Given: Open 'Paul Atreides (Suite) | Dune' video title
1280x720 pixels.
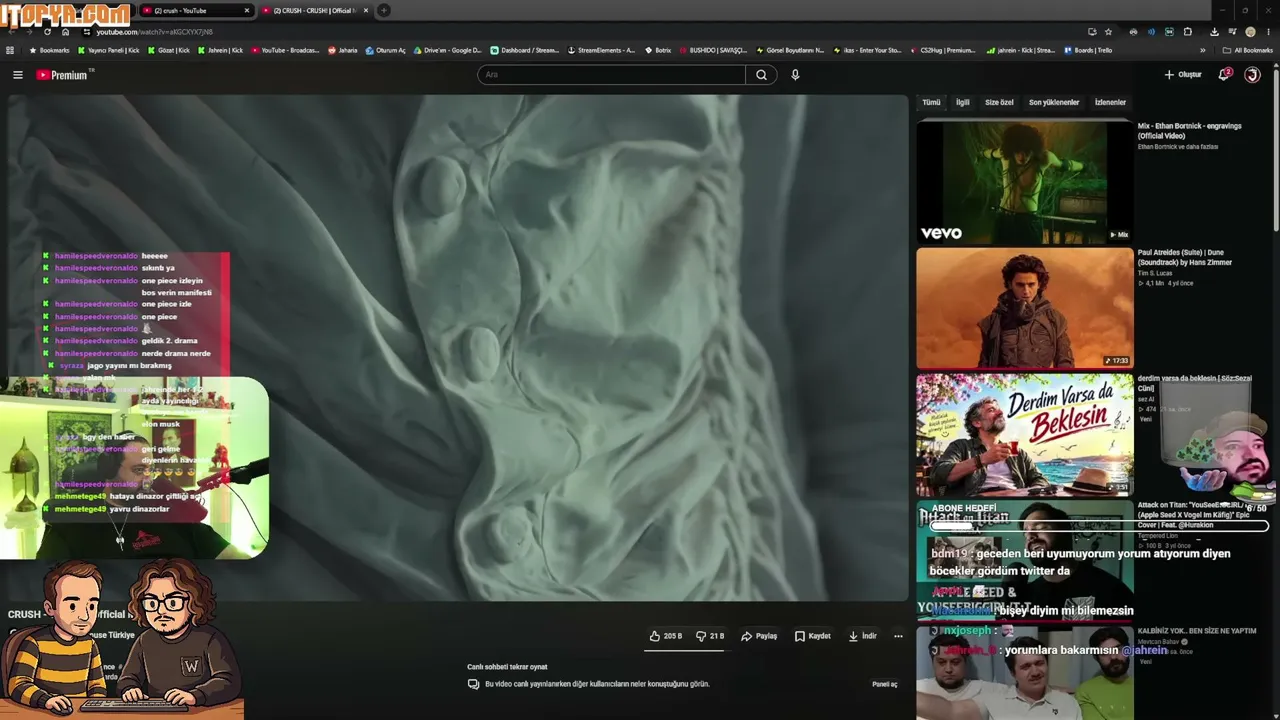Looking at the screenshot, I should click(1185, 258).
